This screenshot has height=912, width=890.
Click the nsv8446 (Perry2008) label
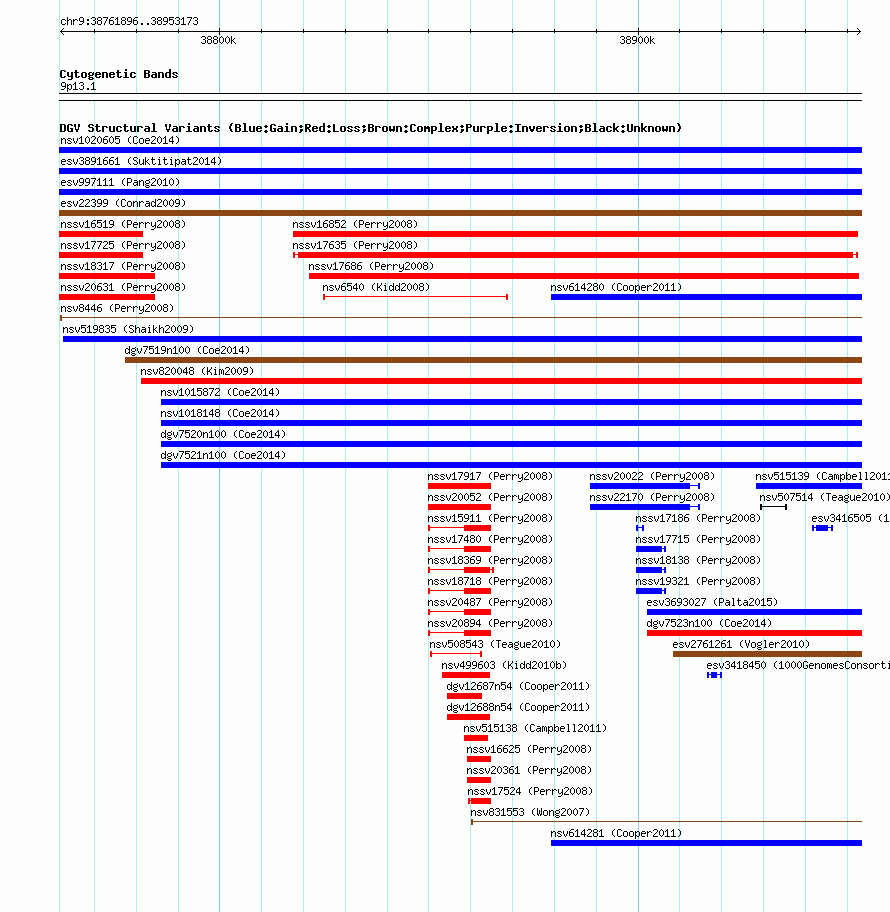pyautogui.click(x=117, y=308)
